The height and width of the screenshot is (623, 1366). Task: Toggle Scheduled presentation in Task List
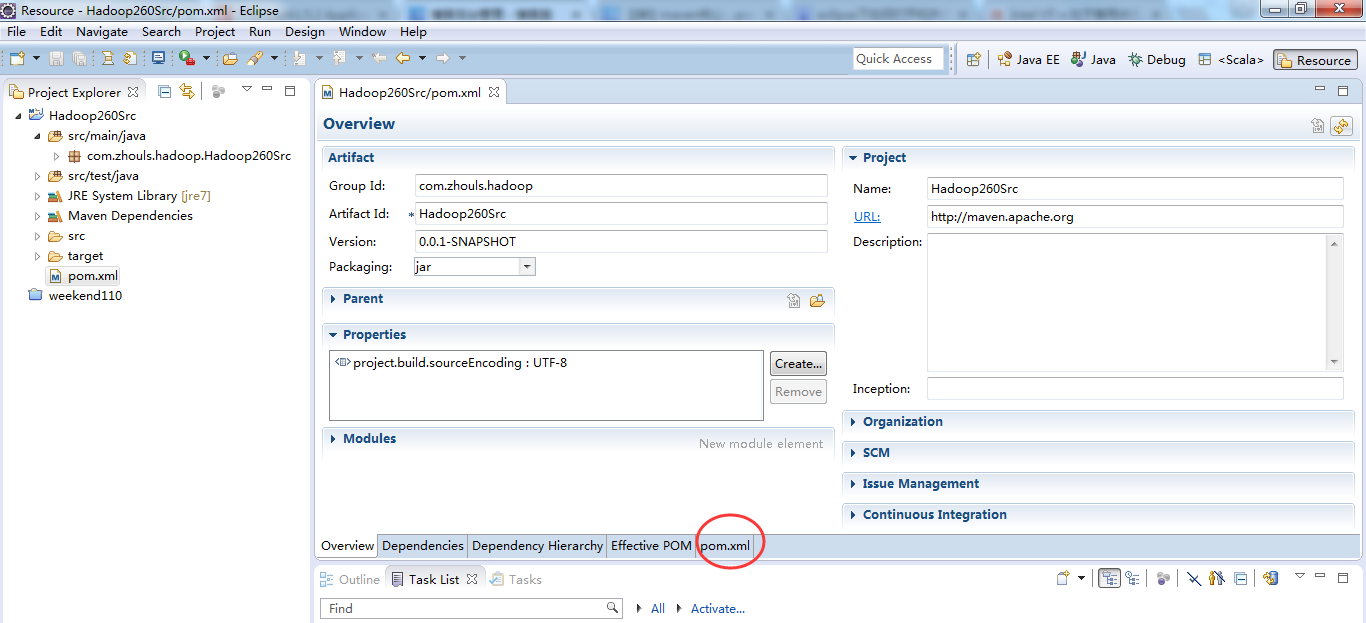click(1132, 578)
